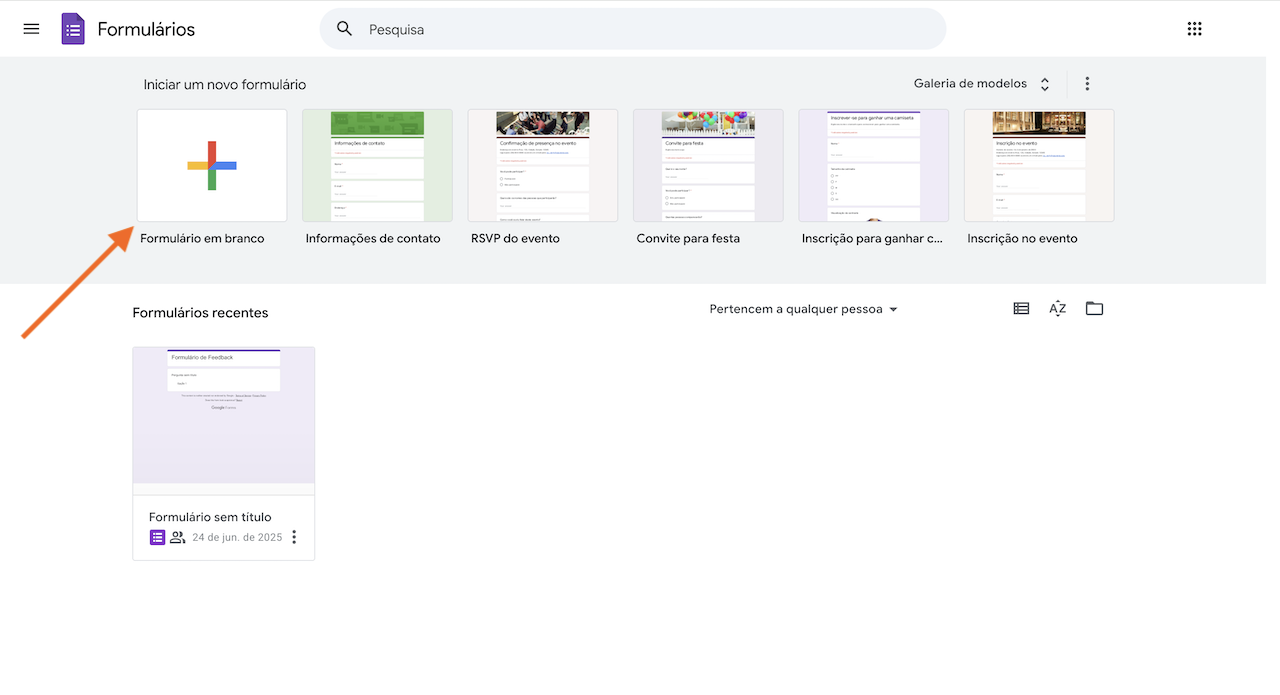Viewport: 1280px width, 695px height.
Task: Open AZ sort options
Action: pos(1058,309)
